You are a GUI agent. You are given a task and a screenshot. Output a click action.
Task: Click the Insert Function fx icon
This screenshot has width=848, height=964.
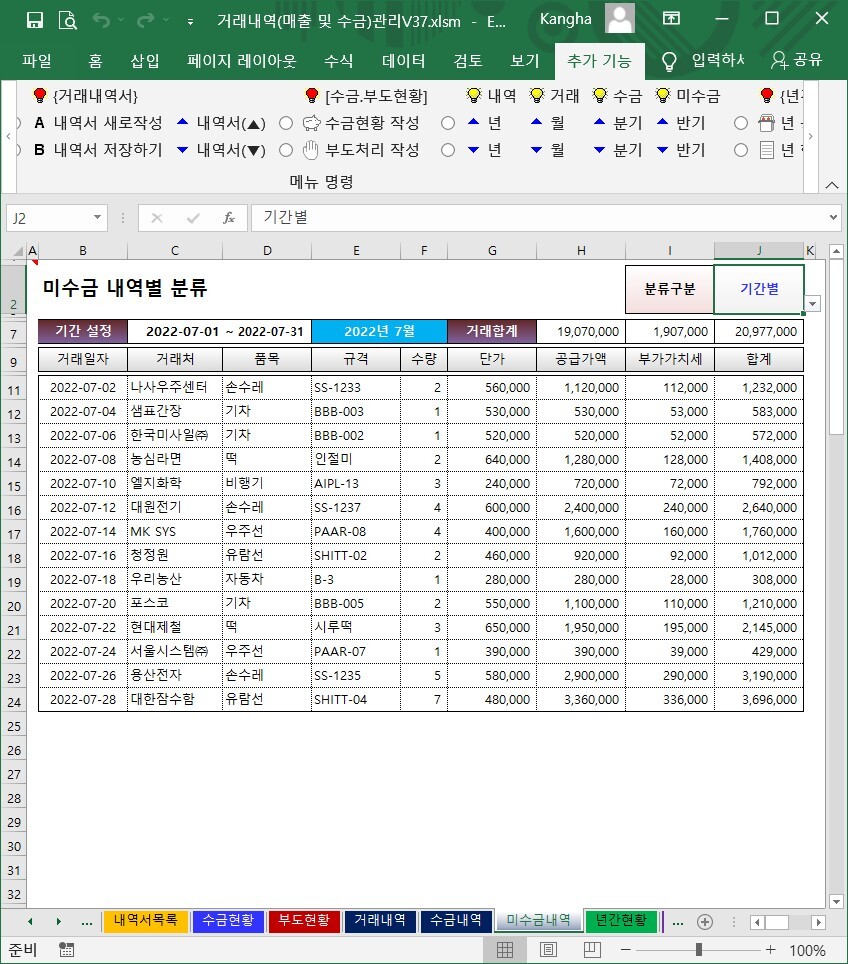click(229, 218)
